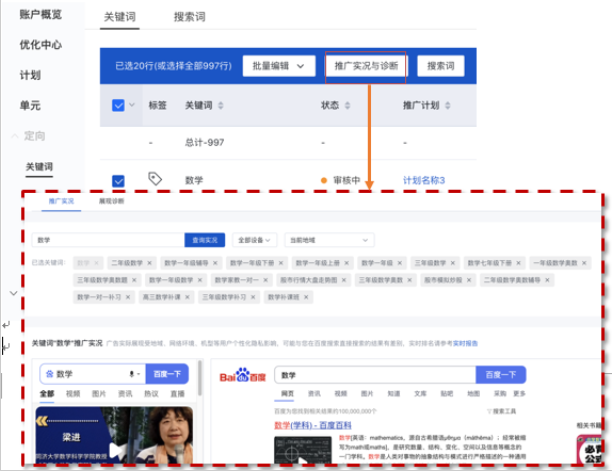Open 优化中心 in the sidebar

41,45
